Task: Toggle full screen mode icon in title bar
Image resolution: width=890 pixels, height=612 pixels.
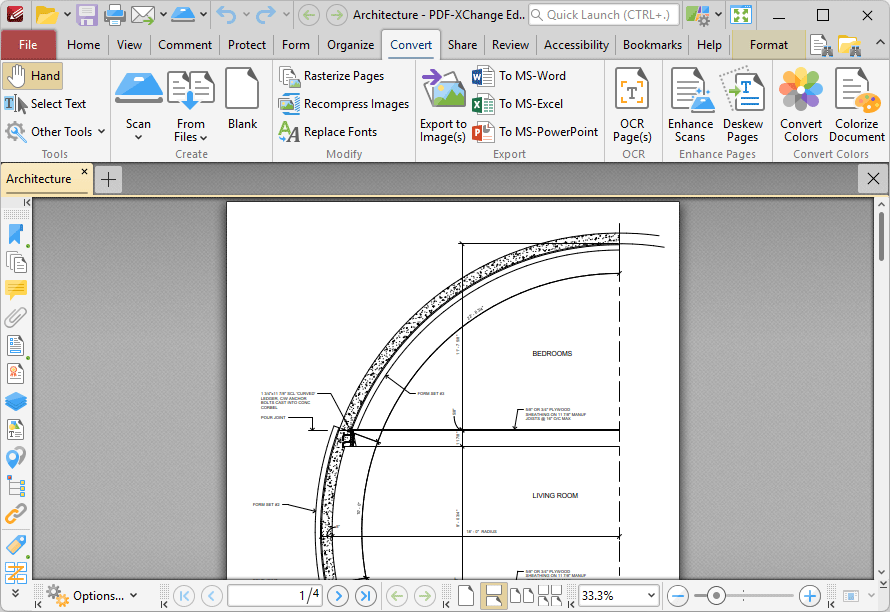Action: pos(741,15)
